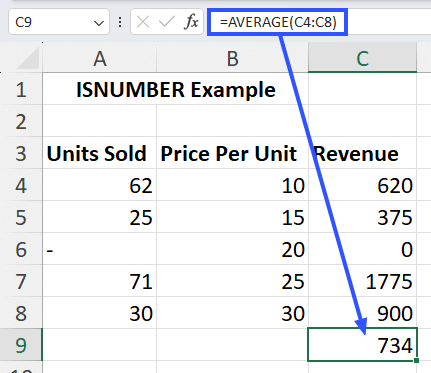Select empty cell B2

coord(232,121)
